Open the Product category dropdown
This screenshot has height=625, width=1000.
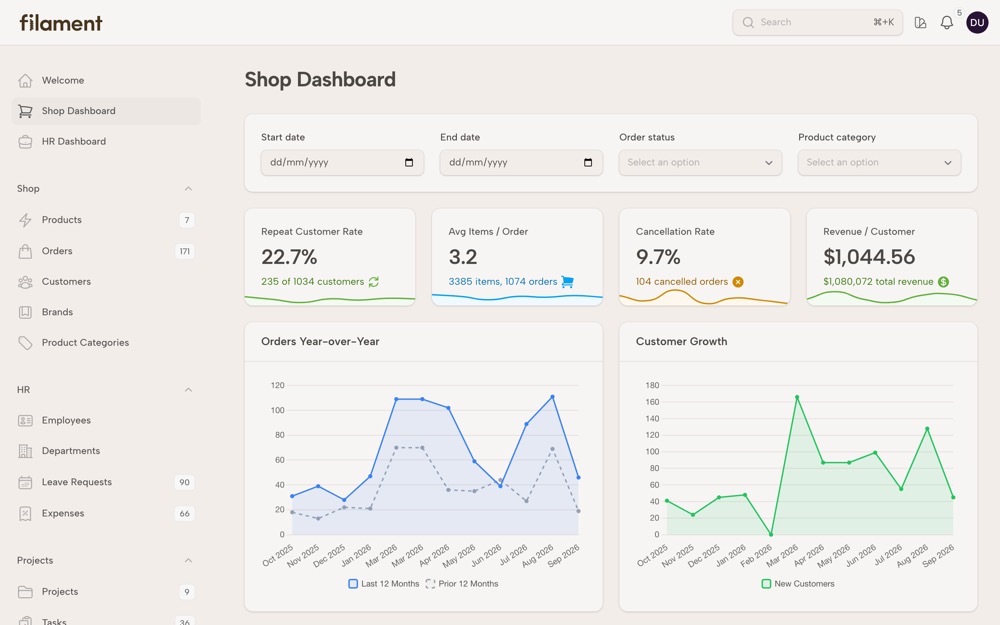click(879, 163)
